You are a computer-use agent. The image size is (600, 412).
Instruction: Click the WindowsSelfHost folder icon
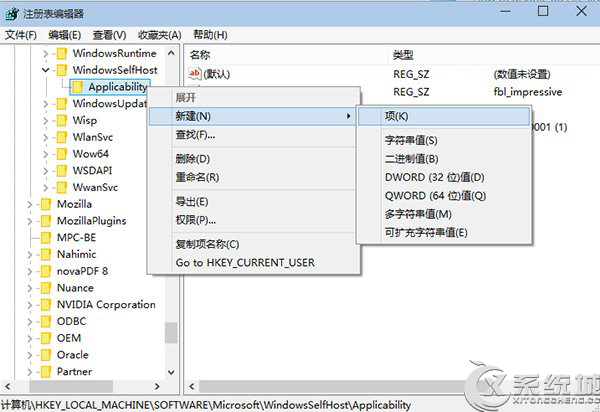[x=61, y=70]
